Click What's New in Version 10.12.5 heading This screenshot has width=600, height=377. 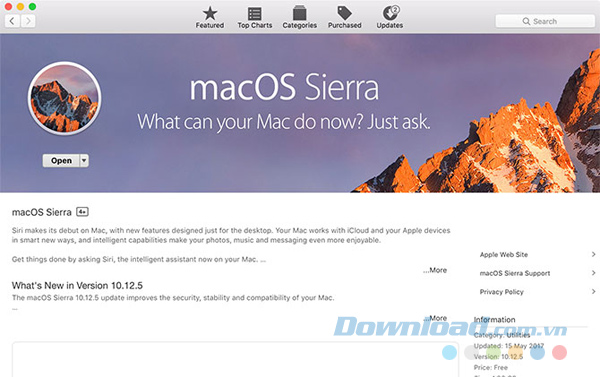pos(77,286)
